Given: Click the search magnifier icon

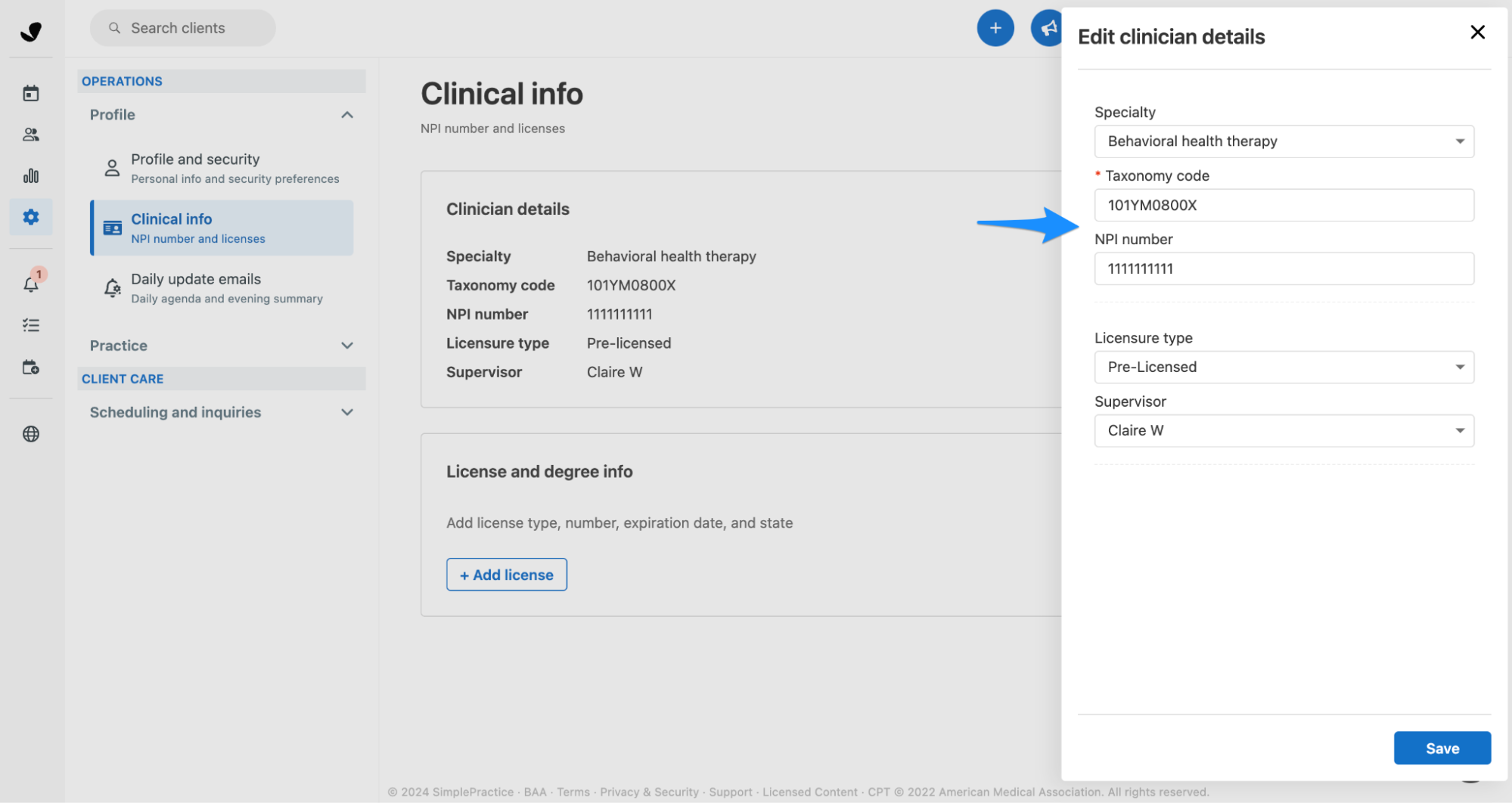Looking at the screenshot, I should [x=114, y=28].
